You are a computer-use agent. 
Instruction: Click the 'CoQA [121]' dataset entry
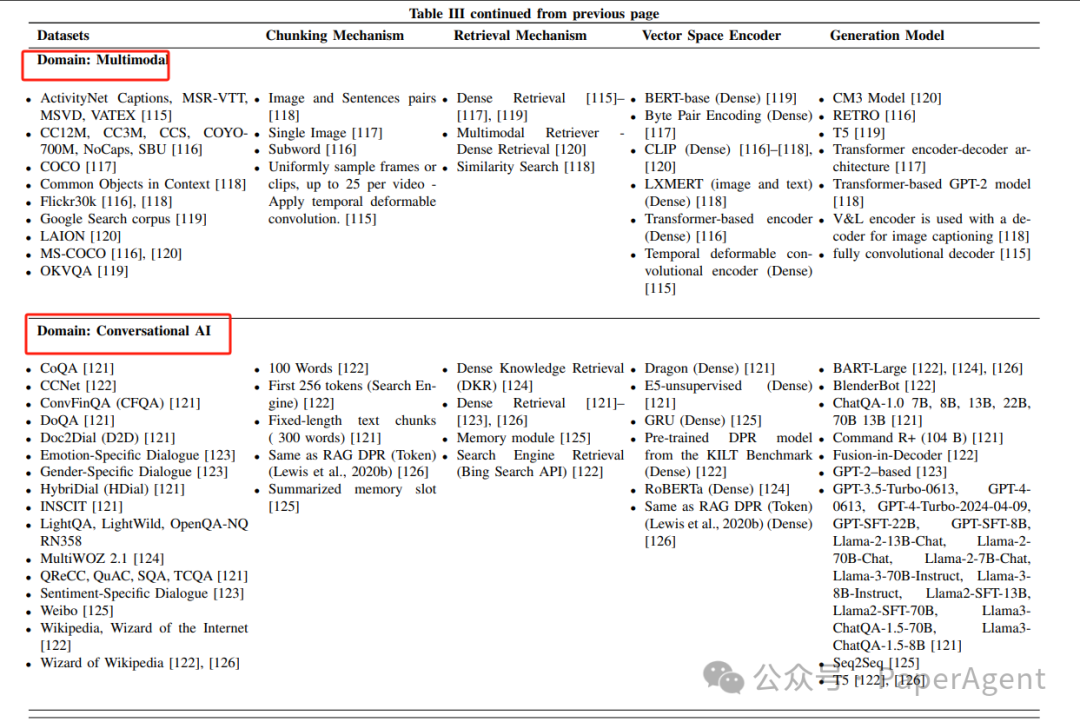pyautogui.click(x=77, y=369)
